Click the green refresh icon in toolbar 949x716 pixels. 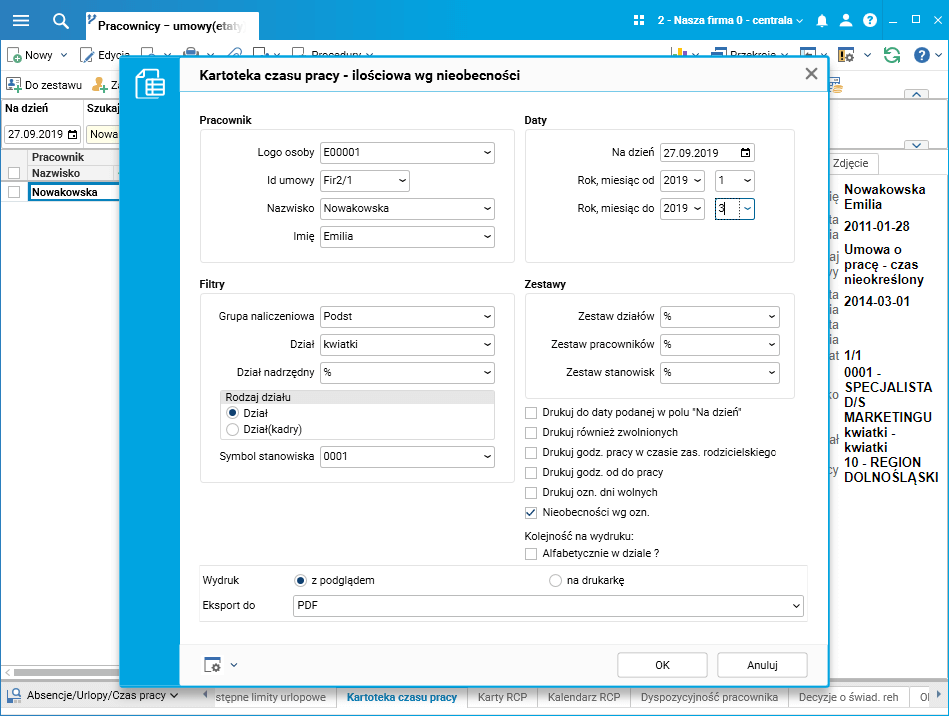[892, 55]
